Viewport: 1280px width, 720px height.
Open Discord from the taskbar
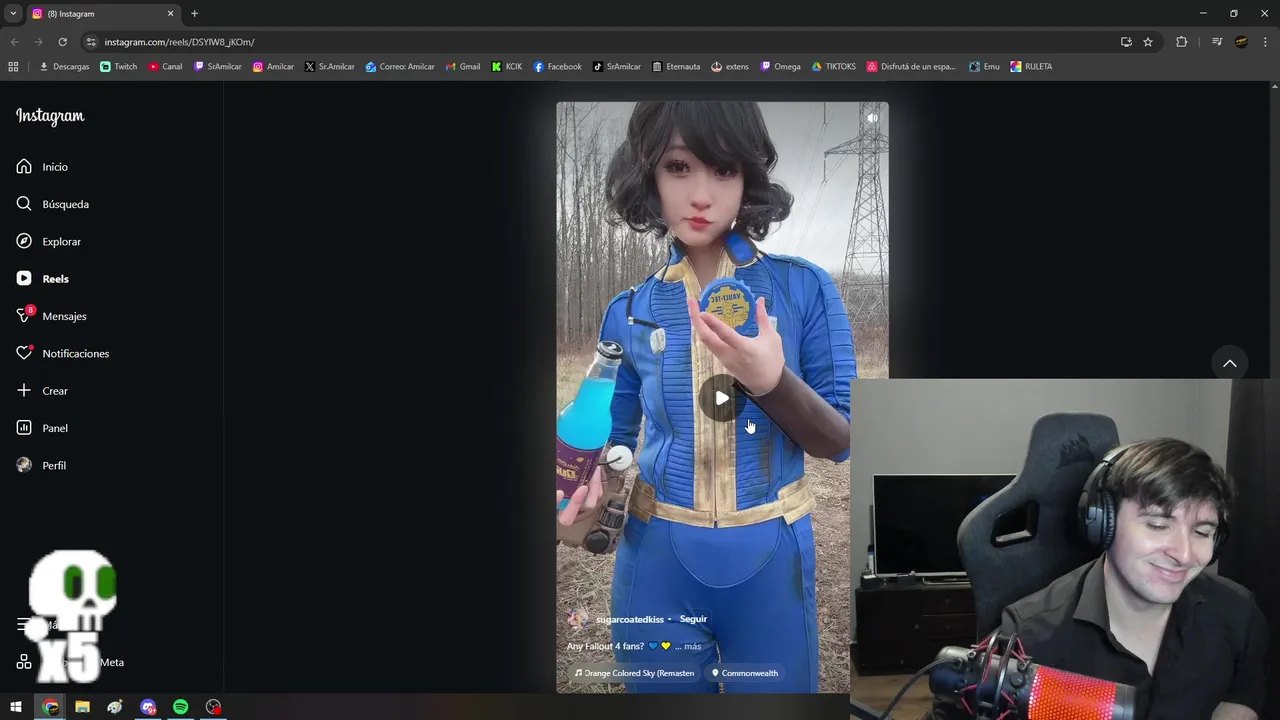148,707
